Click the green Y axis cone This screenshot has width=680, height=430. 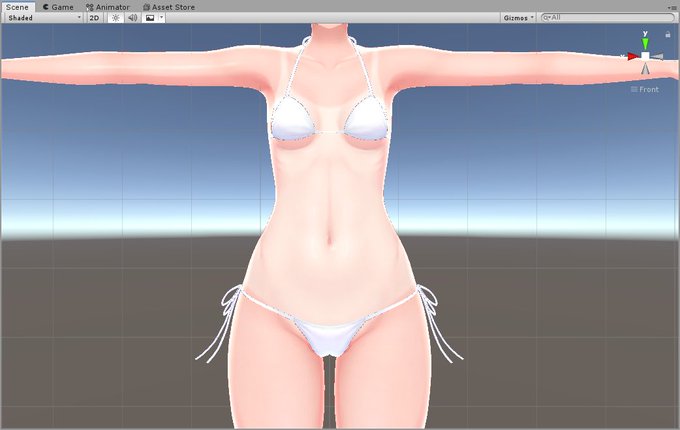(x=645, y=44)
